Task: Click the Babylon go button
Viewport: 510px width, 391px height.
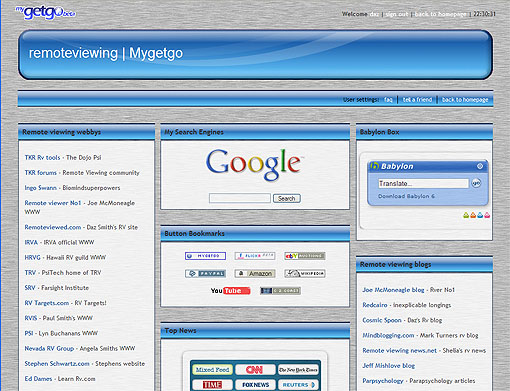Action: pyautogui.click(x=476, y=183)
